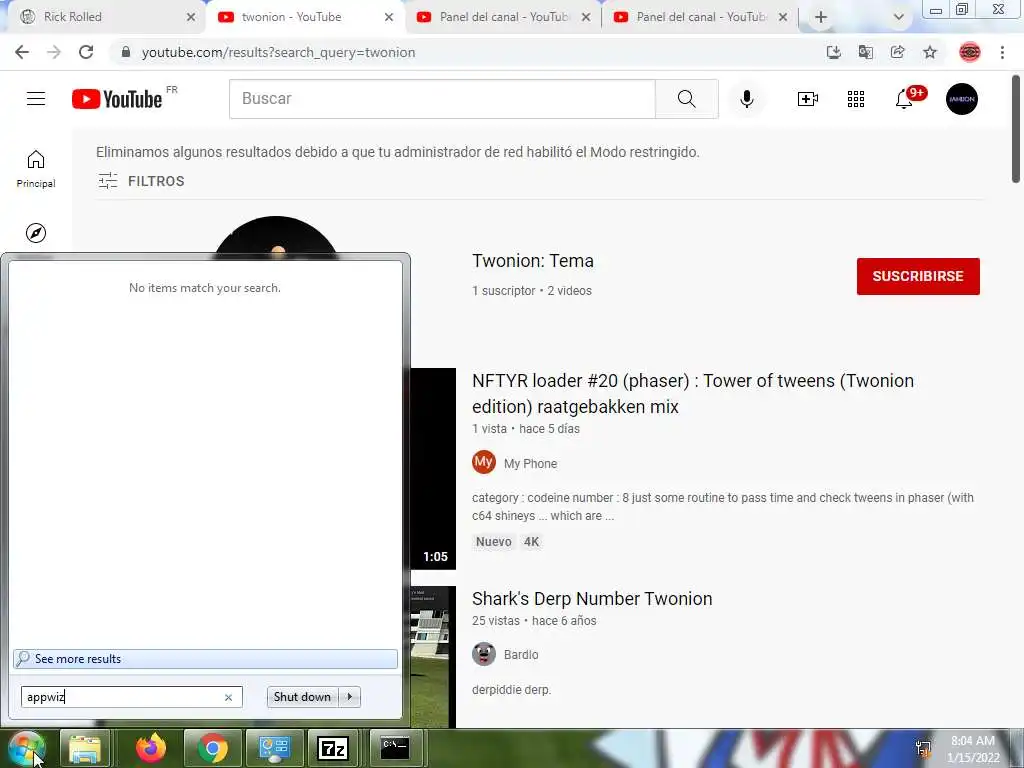1024x768 pixels.
Task: Click the install app icon in address bar
Action: [834, 52]
